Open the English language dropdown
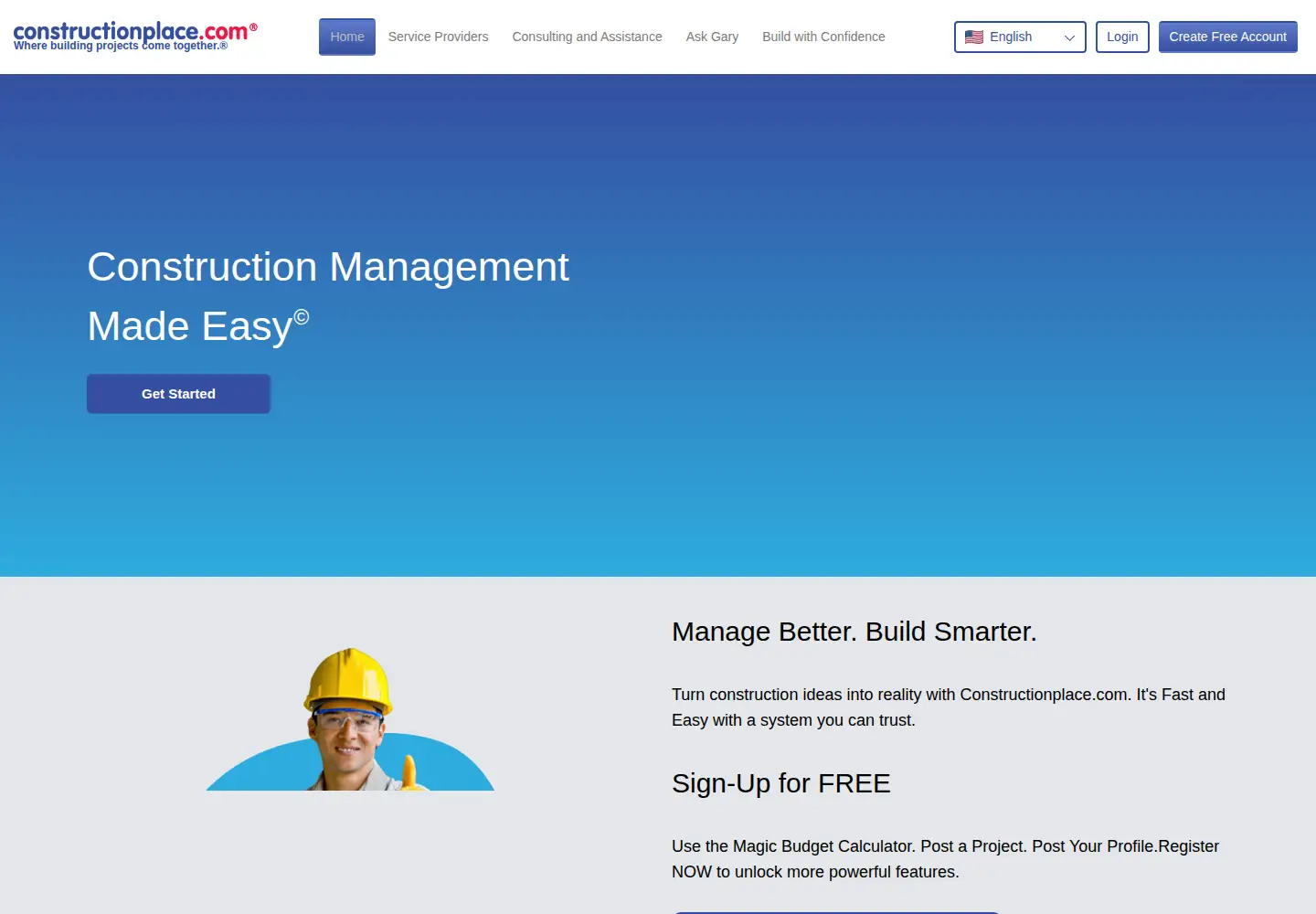Viewport: 1316px width, 914px height. [1020, 37]
